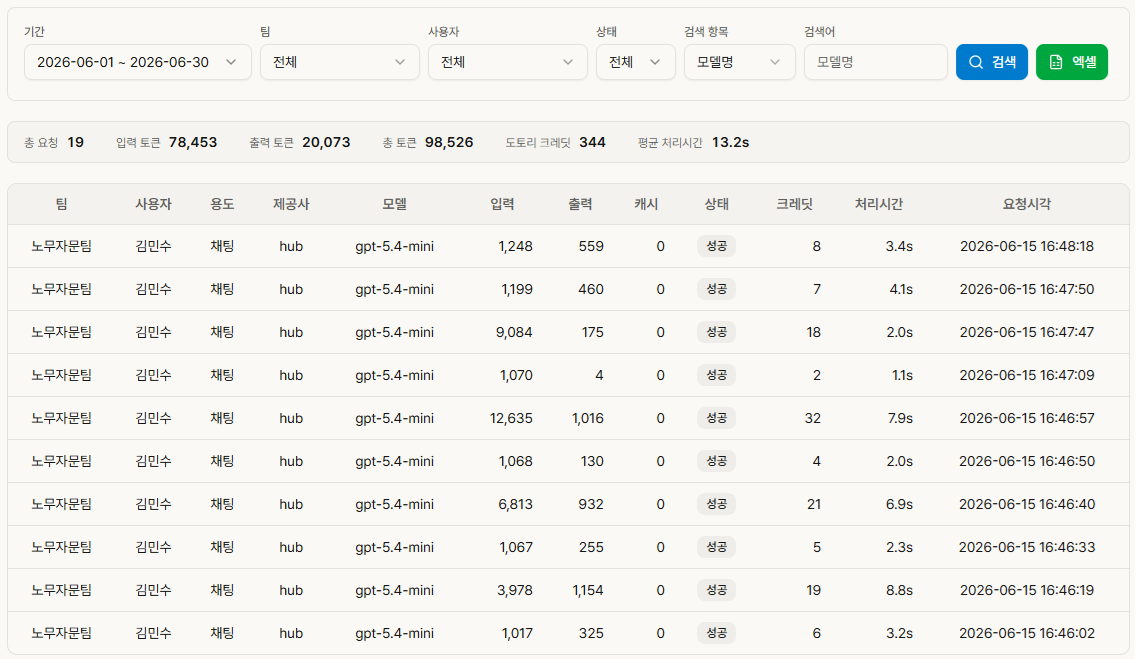The image size is (1137, 663).
Task: Click the 크레딧 column header
Action: click(x=794, y=205)
